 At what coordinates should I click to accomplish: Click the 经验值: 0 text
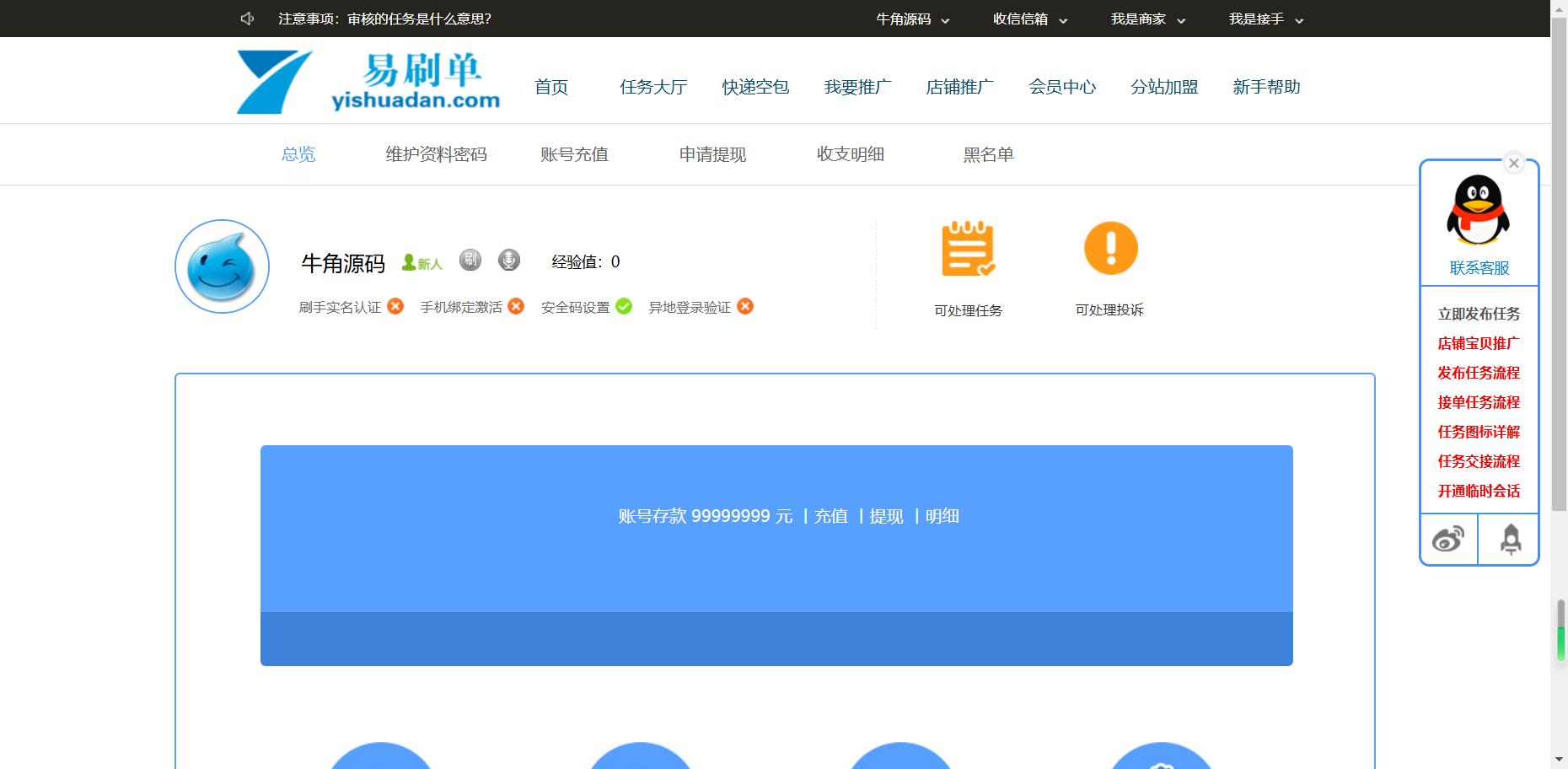(x=586, y=262)
